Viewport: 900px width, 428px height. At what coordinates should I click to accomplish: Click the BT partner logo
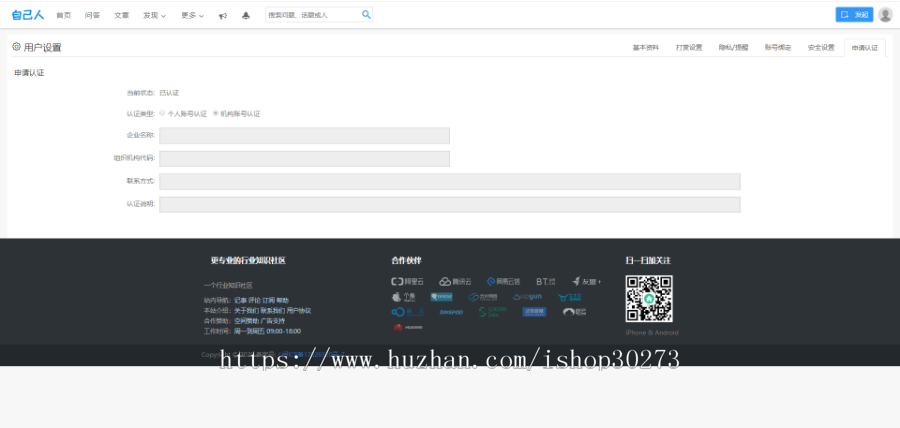pos(546,281)
